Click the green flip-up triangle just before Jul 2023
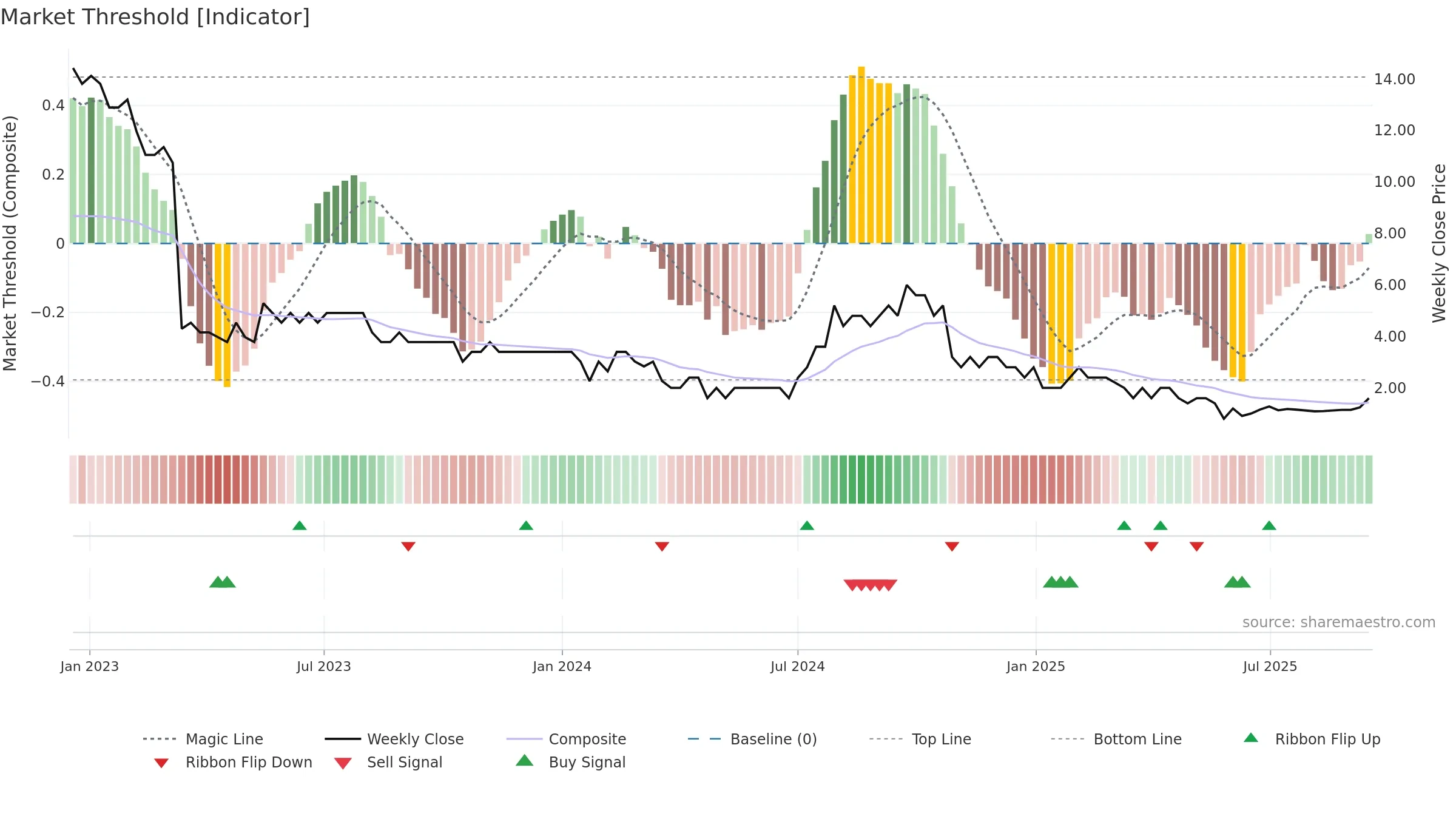The height and width of the screenshot is (819, 1456). pyautogui.click(x=300, y=525)
